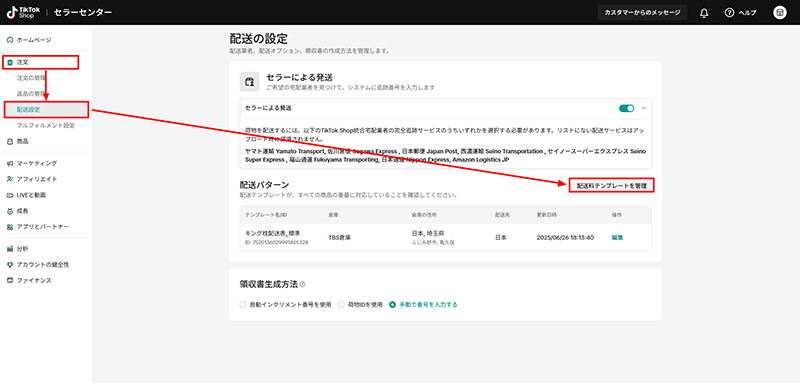Click the マーケティング megaphone icon
This screenshot has height=383, width=800.
click(x=10, y=164)
